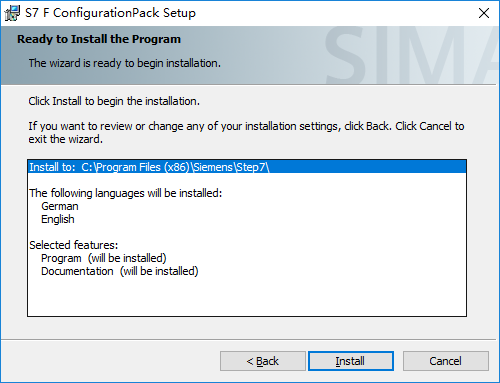Click 'The wizard is ready to begin installation.' text

pyautogui.click(x=125, y=63)
